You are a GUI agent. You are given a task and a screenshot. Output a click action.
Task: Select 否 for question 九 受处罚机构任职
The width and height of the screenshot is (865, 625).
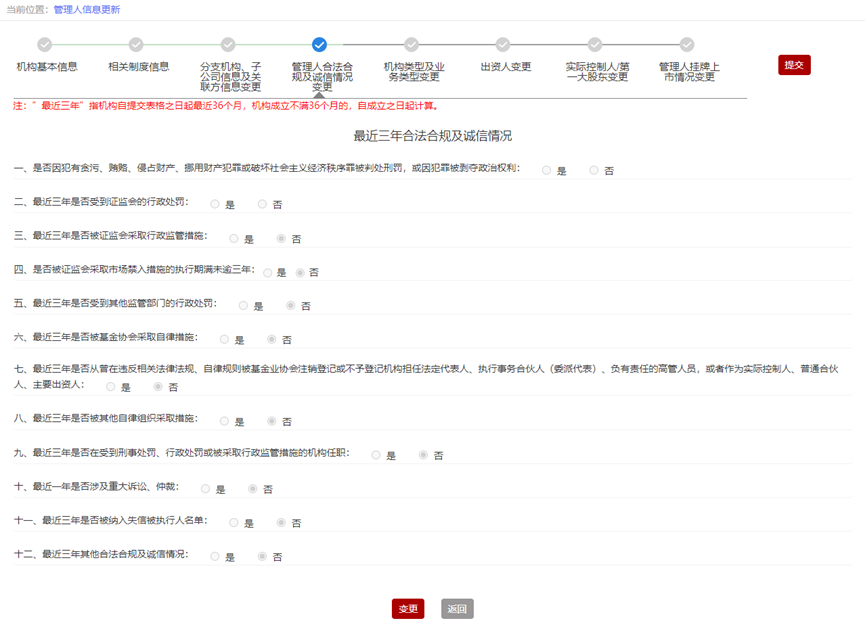point(423,455)
